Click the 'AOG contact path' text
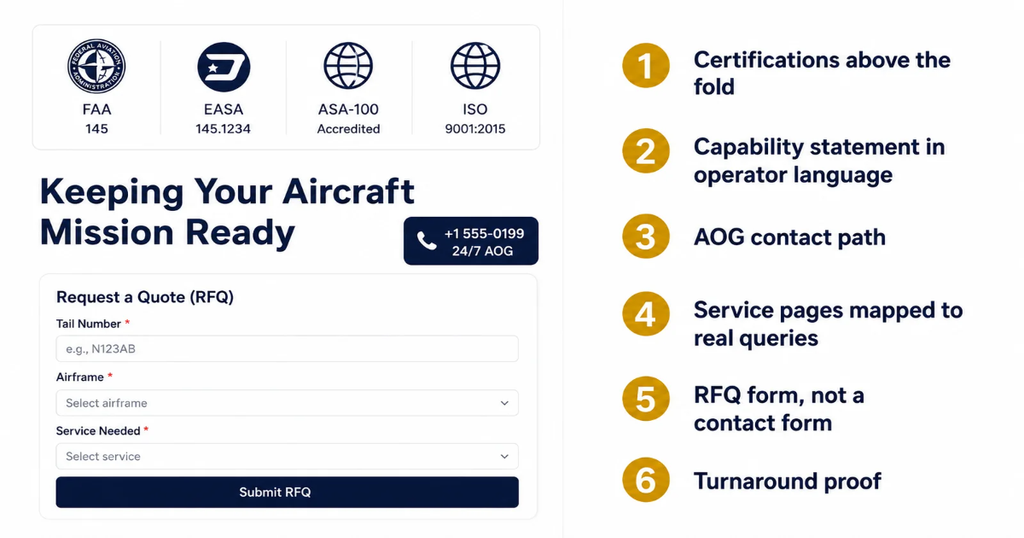 point(790,237)
